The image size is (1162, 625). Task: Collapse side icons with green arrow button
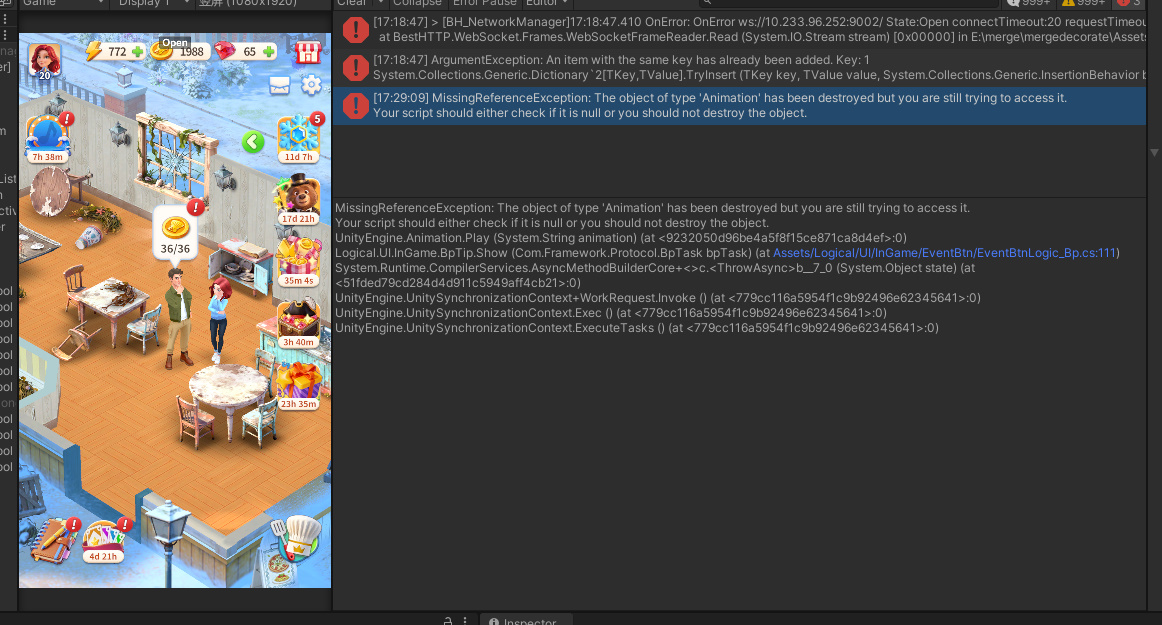(253, 142)
